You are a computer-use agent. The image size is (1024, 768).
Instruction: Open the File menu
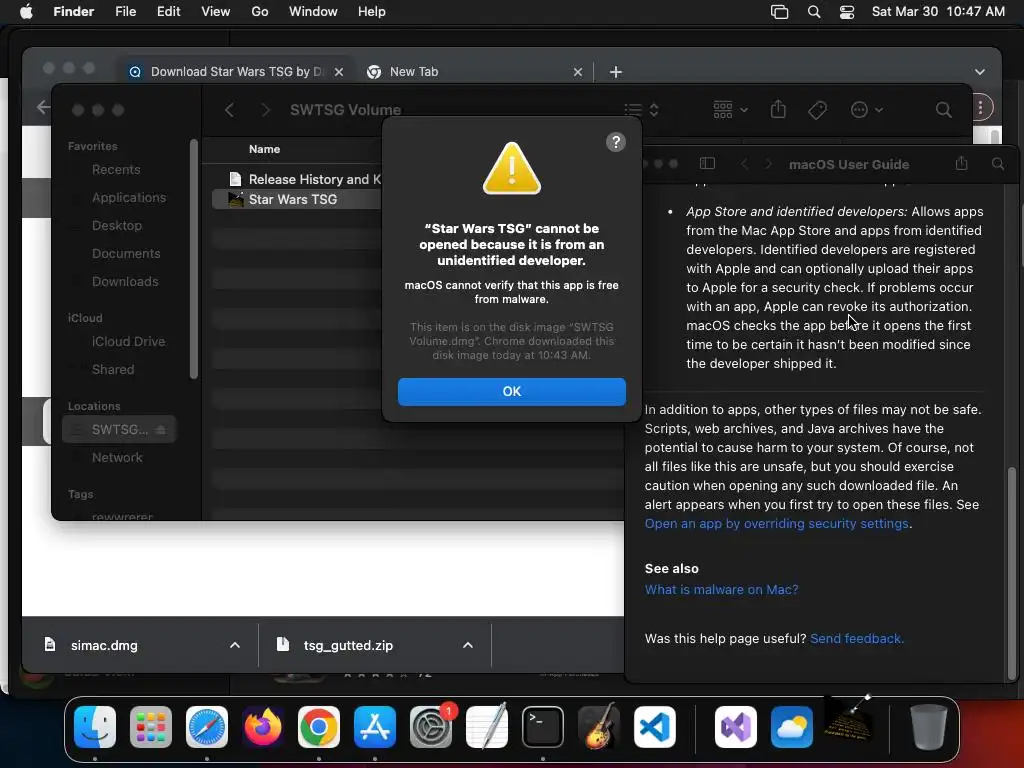[125, 12]
